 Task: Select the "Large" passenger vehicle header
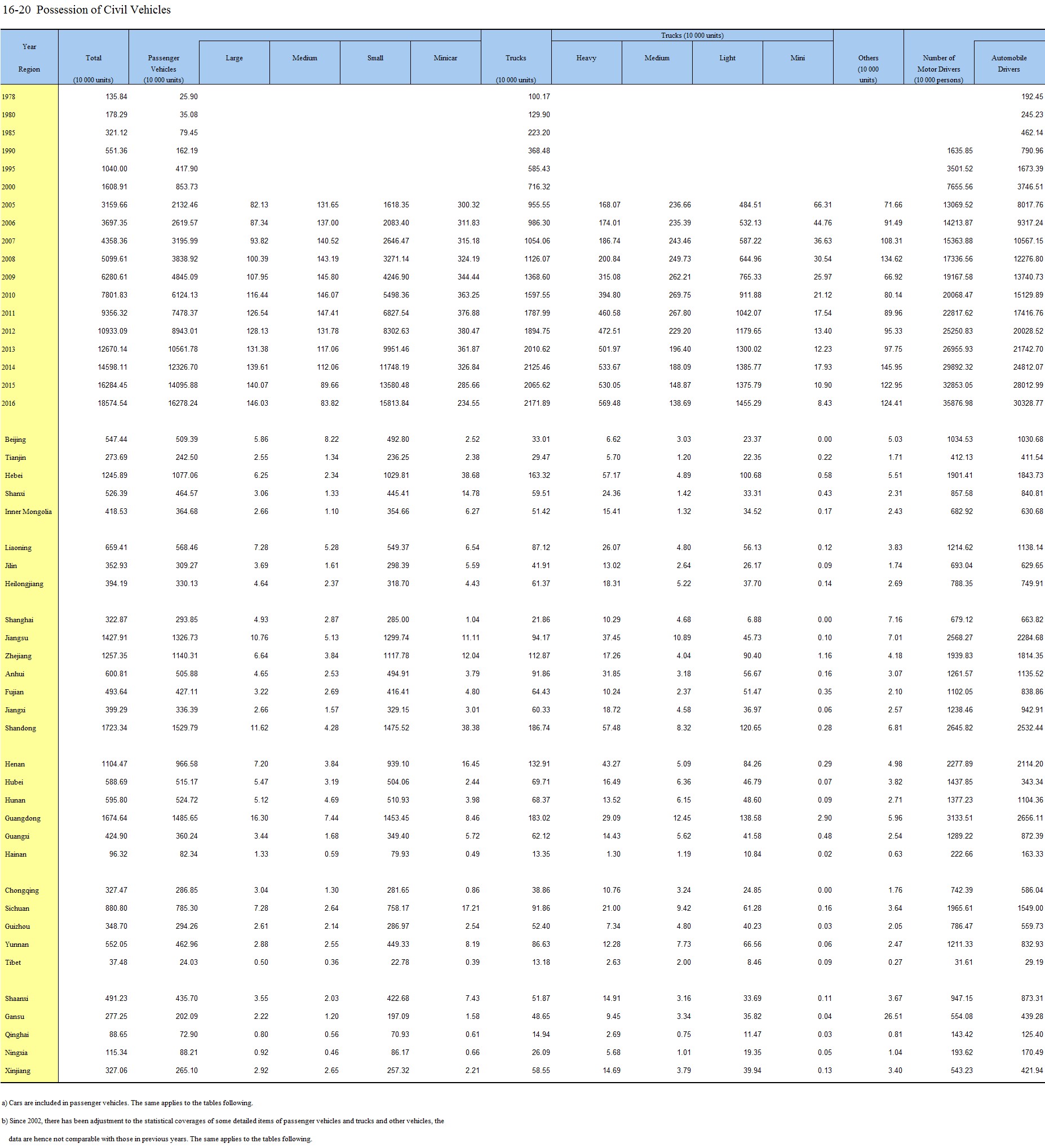click(234, 58)
